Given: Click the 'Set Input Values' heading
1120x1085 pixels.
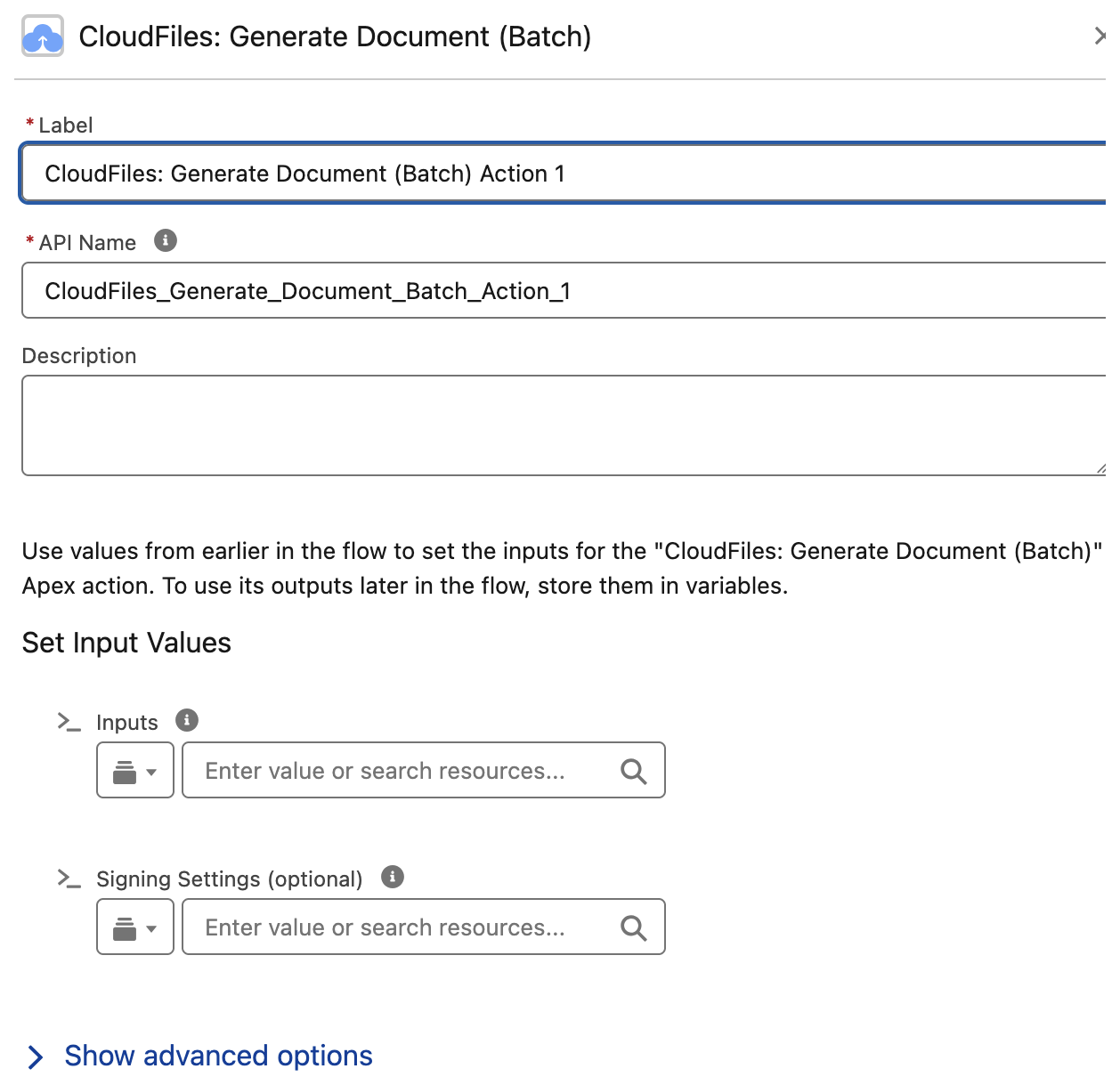Looking at the screenshot, I should (x=126, y=643).
